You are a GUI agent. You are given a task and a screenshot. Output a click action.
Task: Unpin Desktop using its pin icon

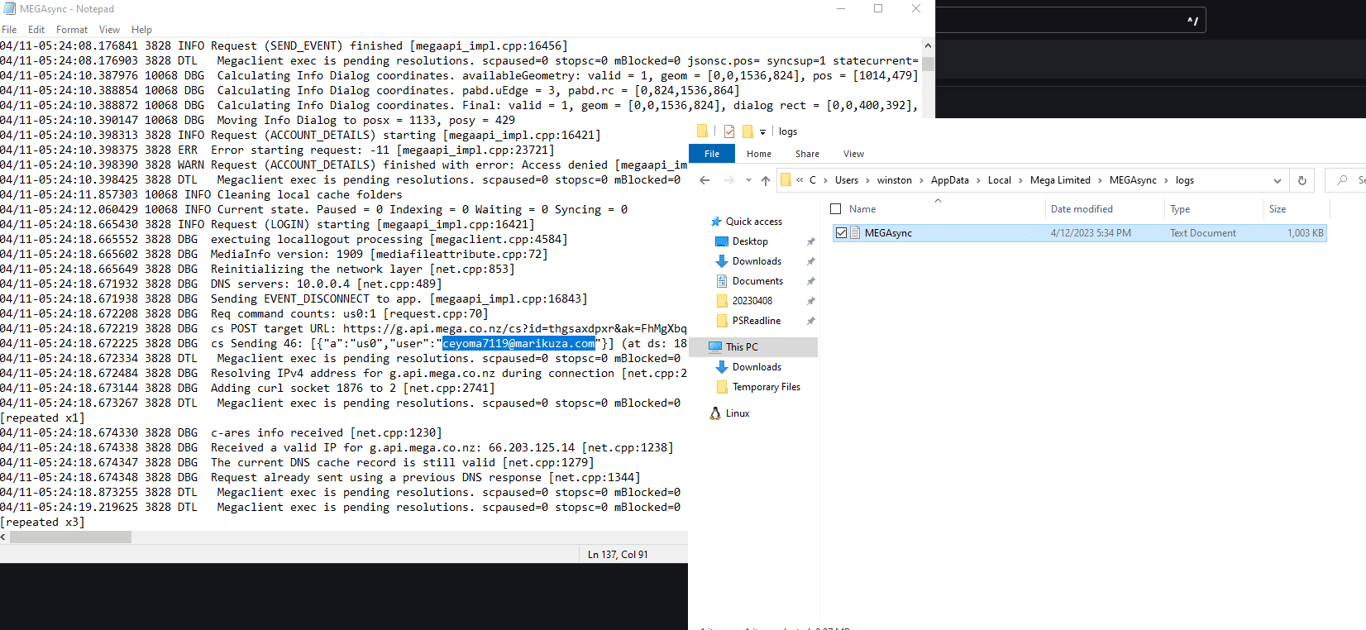pos(811,242)
